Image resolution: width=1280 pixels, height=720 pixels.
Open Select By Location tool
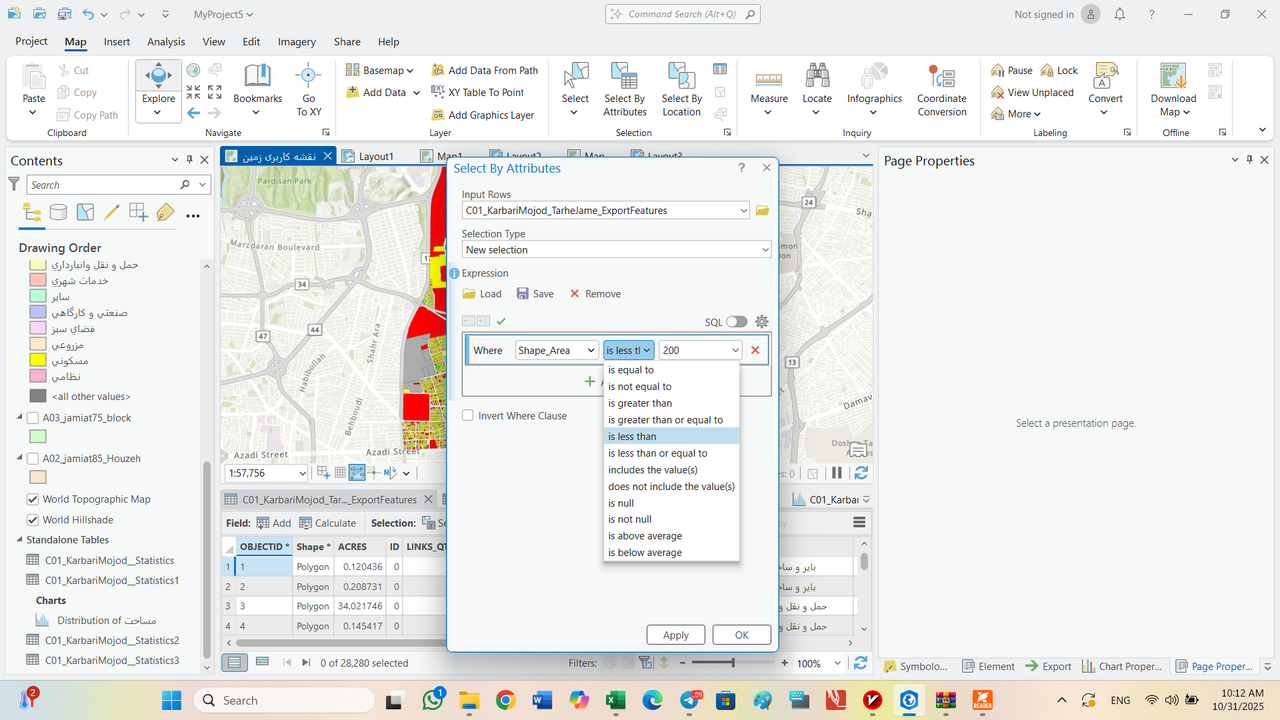[x=681, y=90]
